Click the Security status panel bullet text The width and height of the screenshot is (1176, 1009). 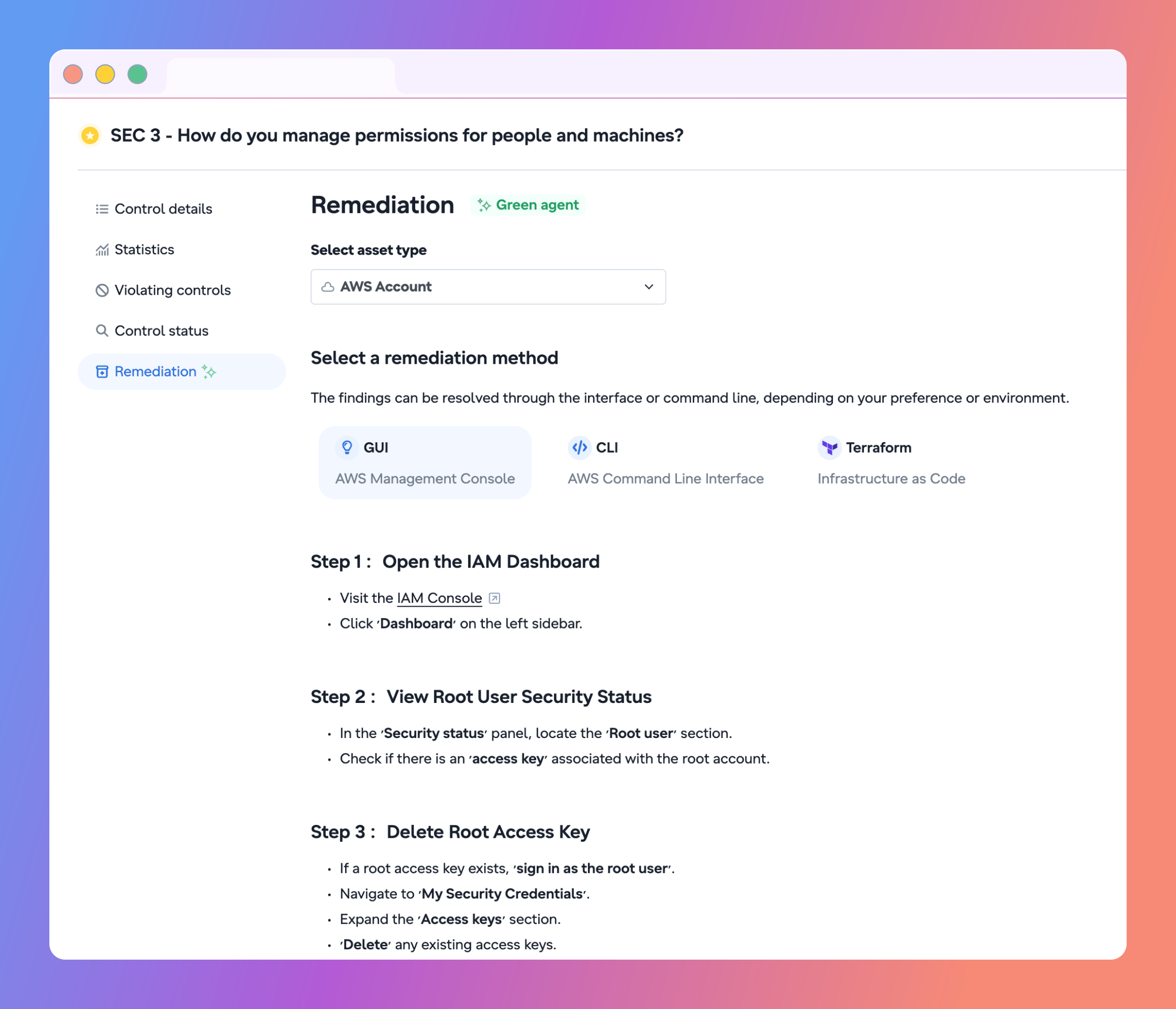click(x=536, y=734)
